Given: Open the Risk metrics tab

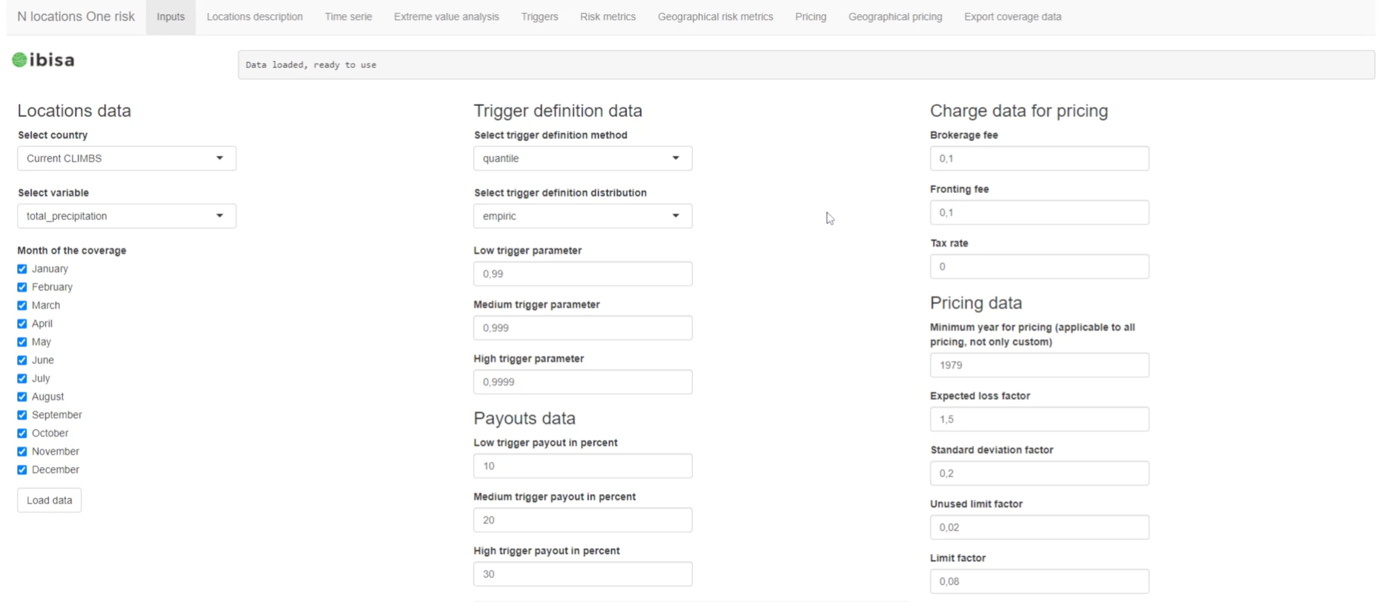Looking at the screenshot, I should tap(608, 17).
